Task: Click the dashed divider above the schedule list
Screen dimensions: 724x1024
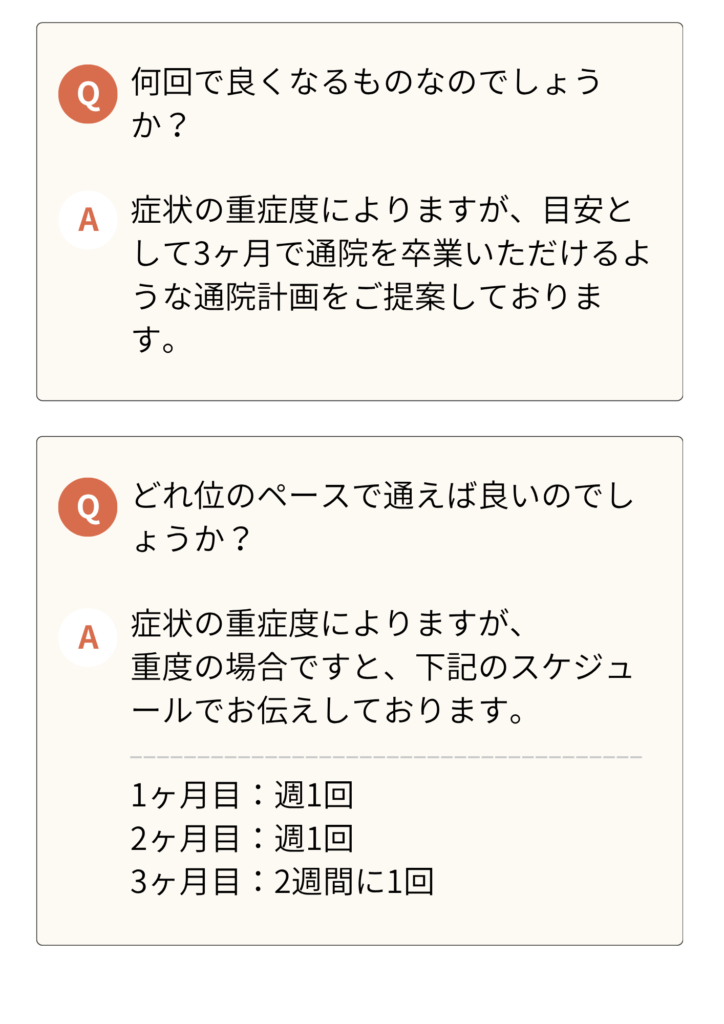Action: (386, 757)
